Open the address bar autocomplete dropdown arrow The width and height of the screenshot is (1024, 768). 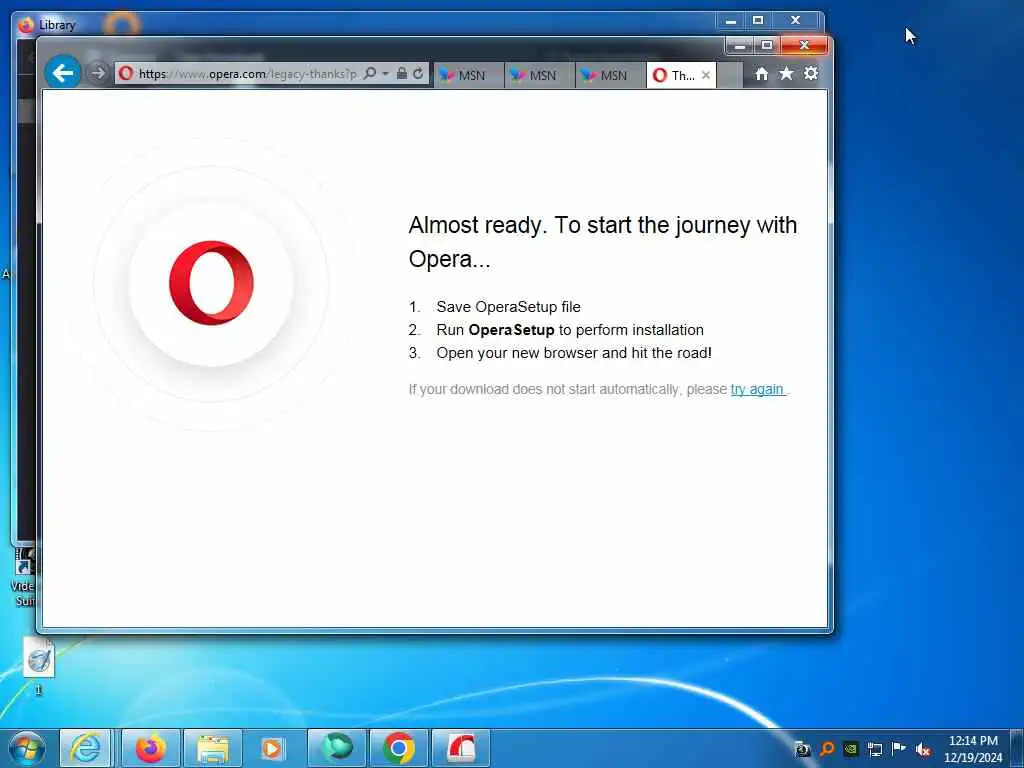[x=385, y=73]
